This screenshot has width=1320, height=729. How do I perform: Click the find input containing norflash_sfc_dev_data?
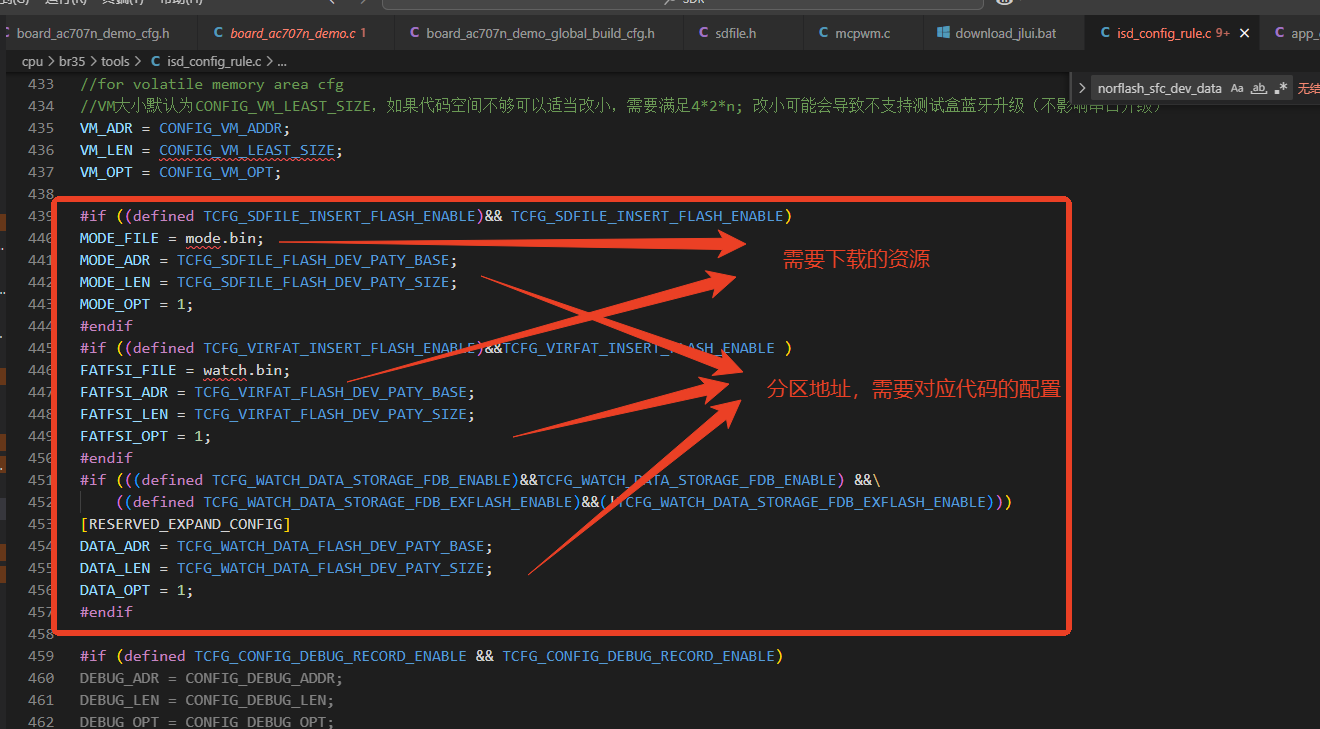click(x=1159, y=88)
